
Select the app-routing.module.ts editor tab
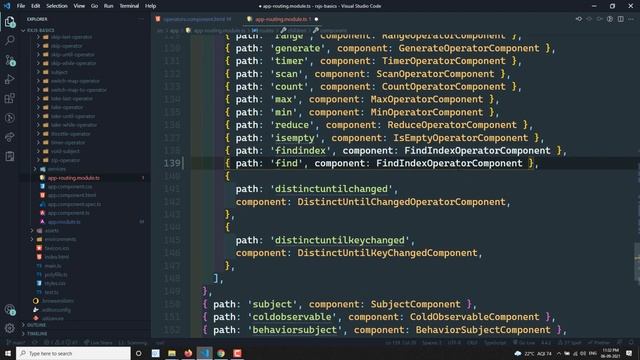coord(281,19)
